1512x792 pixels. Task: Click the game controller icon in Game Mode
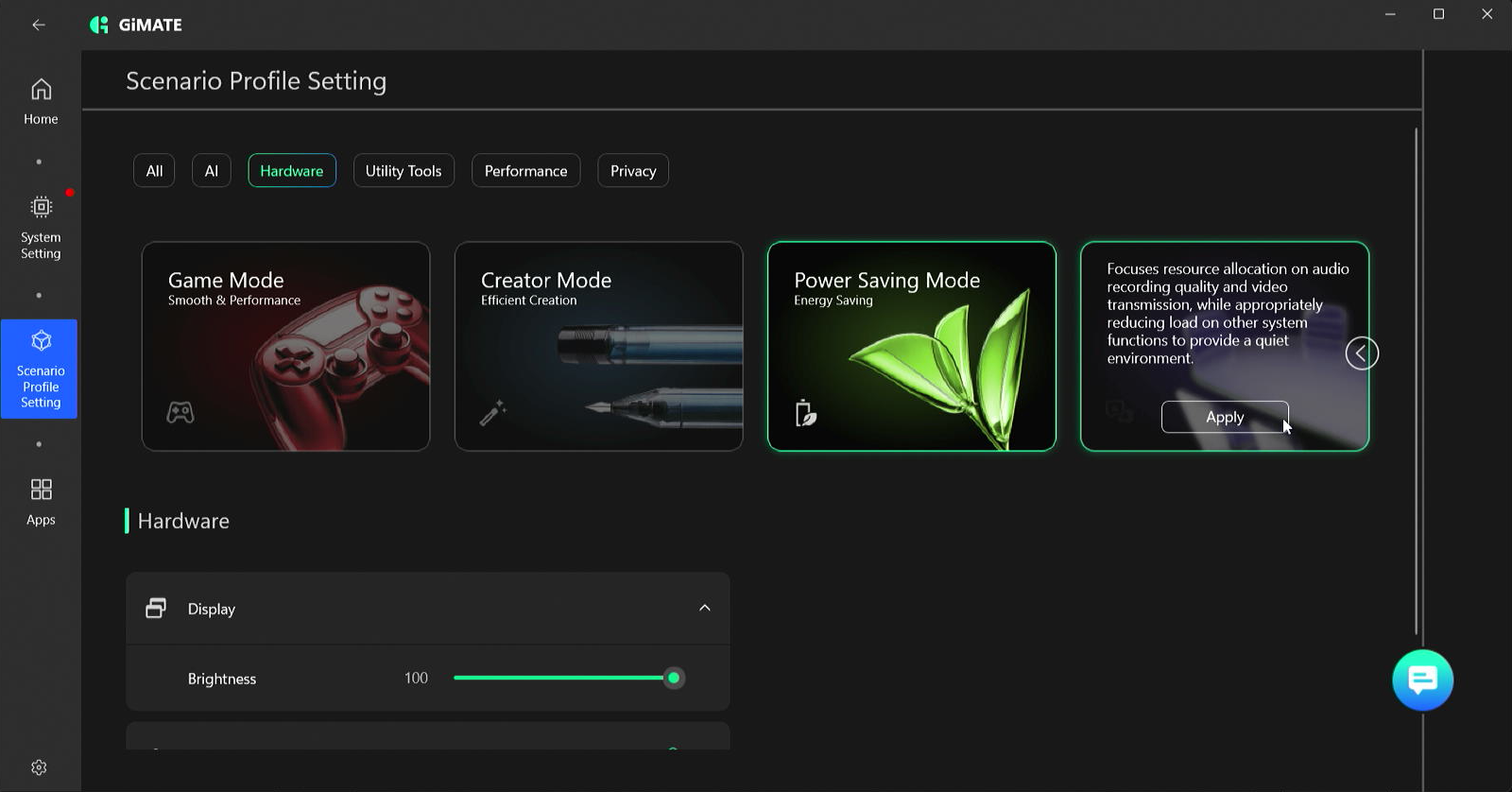pyautogui.click(x=180, y=412)
